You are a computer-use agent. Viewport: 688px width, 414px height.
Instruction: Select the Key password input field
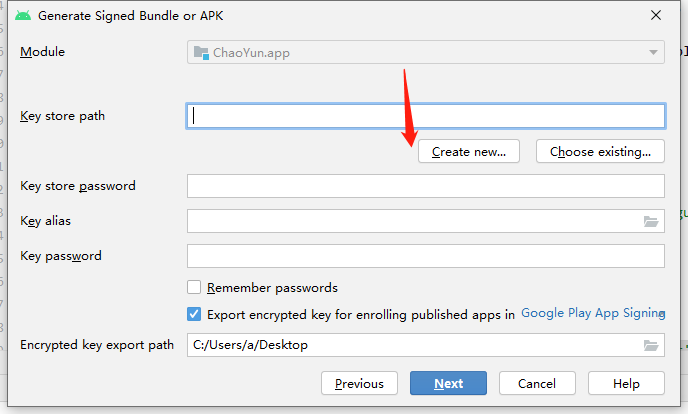click(425, 256)
